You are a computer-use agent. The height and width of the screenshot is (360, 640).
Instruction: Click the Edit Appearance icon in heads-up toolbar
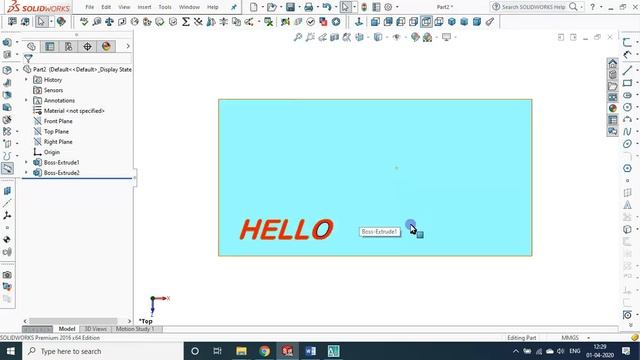[x=415, y=37]
